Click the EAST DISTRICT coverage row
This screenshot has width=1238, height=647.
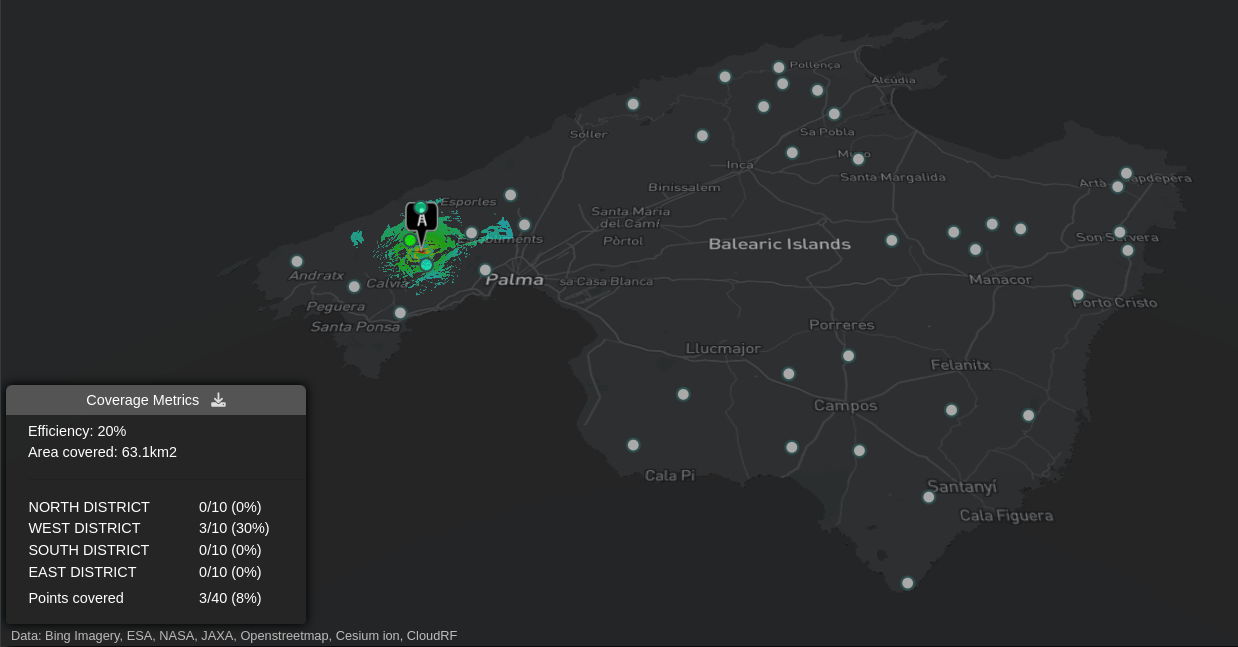[x=149, y=572]
